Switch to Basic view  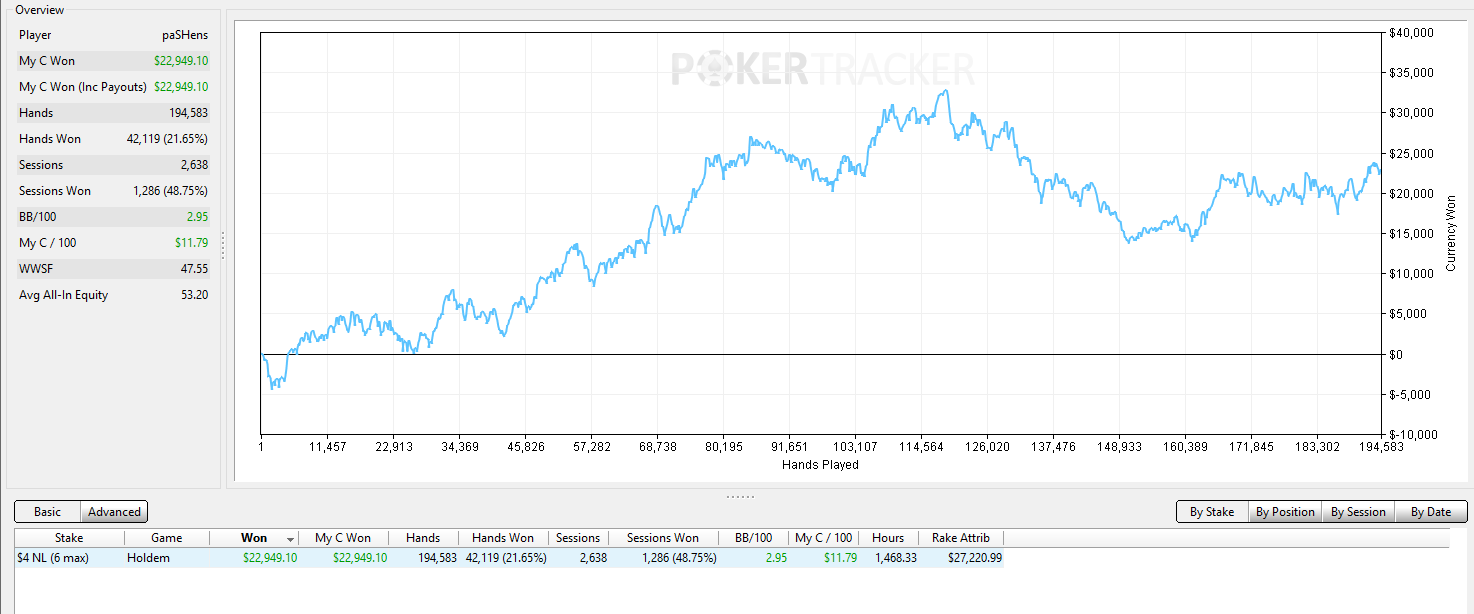point(47,512)
